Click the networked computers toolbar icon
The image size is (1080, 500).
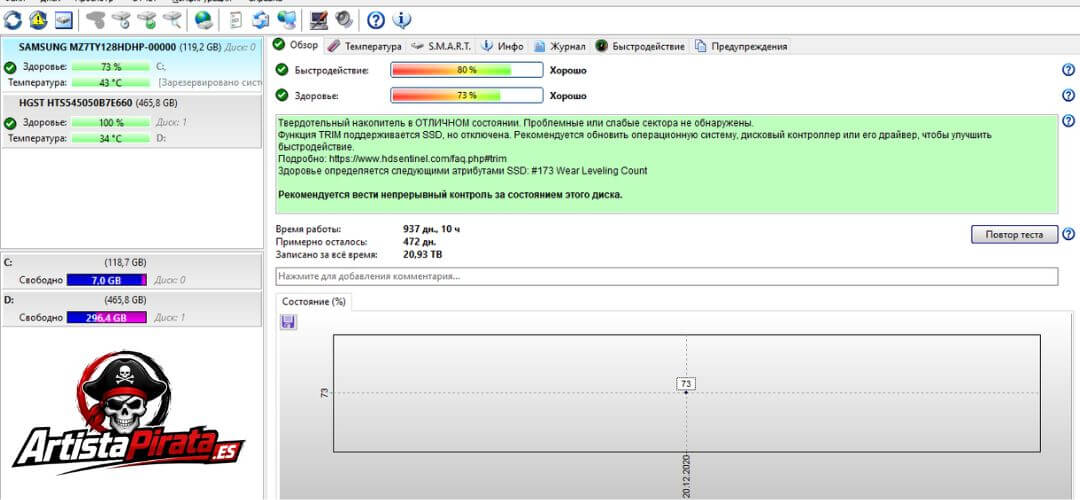[287, 20]
